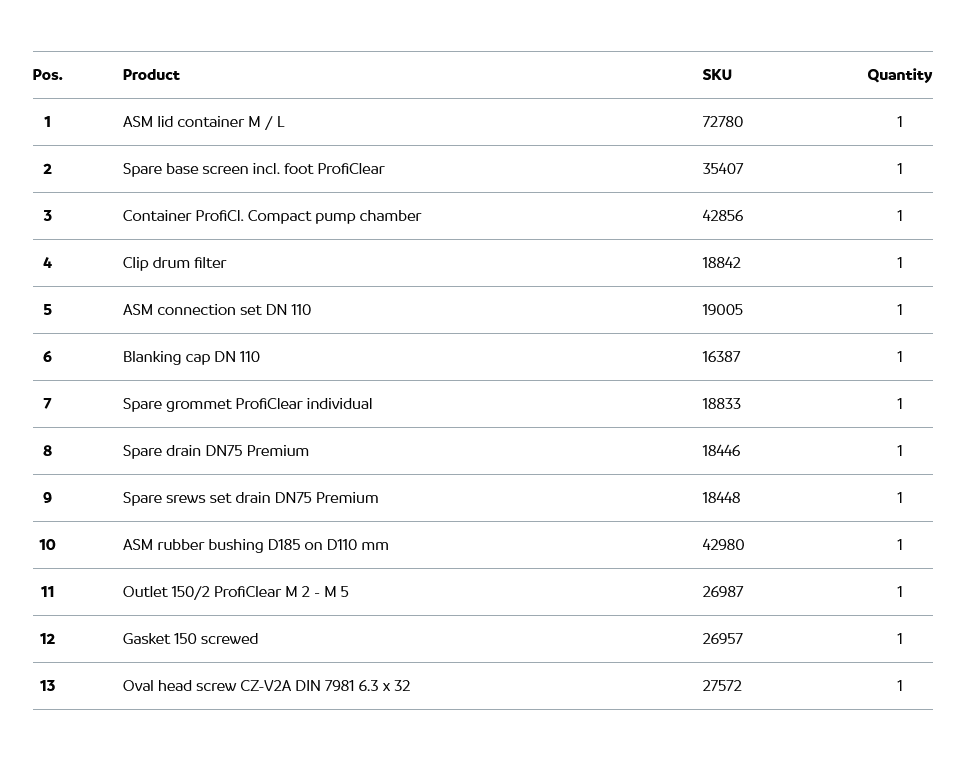Select Blanking cap DN 110 row
This screenshot has height=768, width=957.
coord(191,357)
